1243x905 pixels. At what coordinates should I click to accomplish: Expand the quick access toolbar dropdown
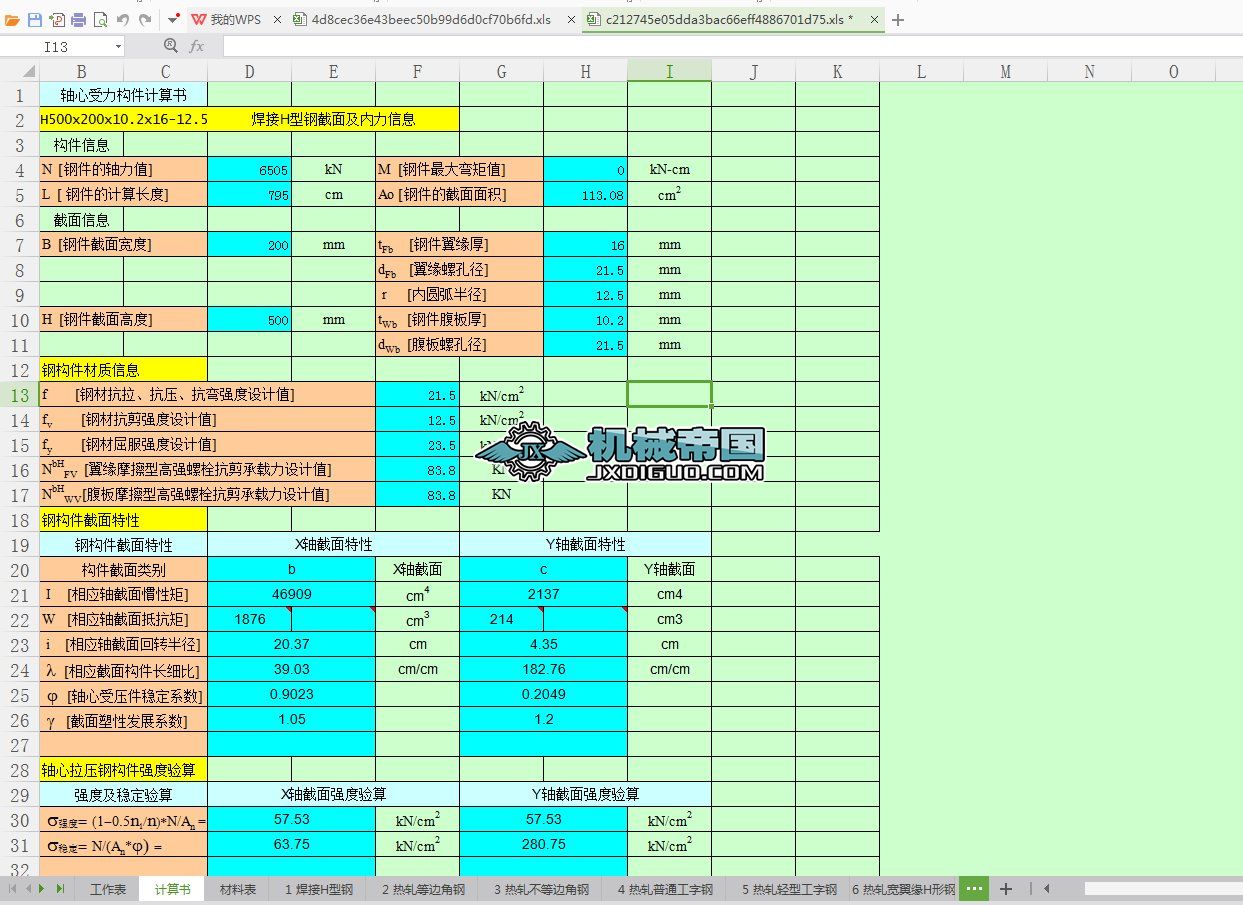[174, 19]
